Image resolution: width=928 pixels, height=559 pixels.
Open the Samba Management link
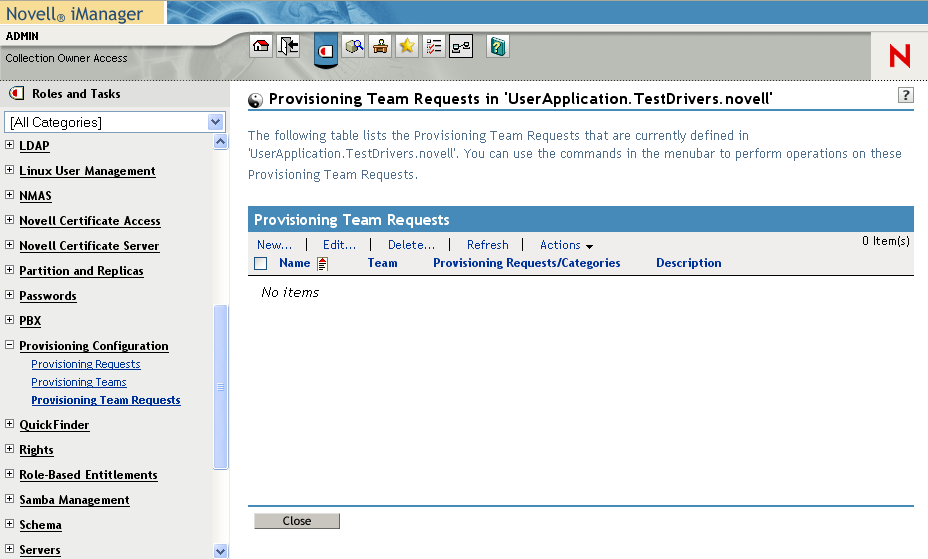(x=75, y=500)
